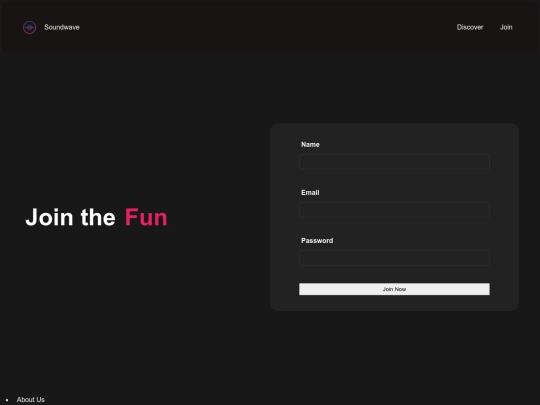
Task: Focus the Email input field
Action: click(394, 210)
